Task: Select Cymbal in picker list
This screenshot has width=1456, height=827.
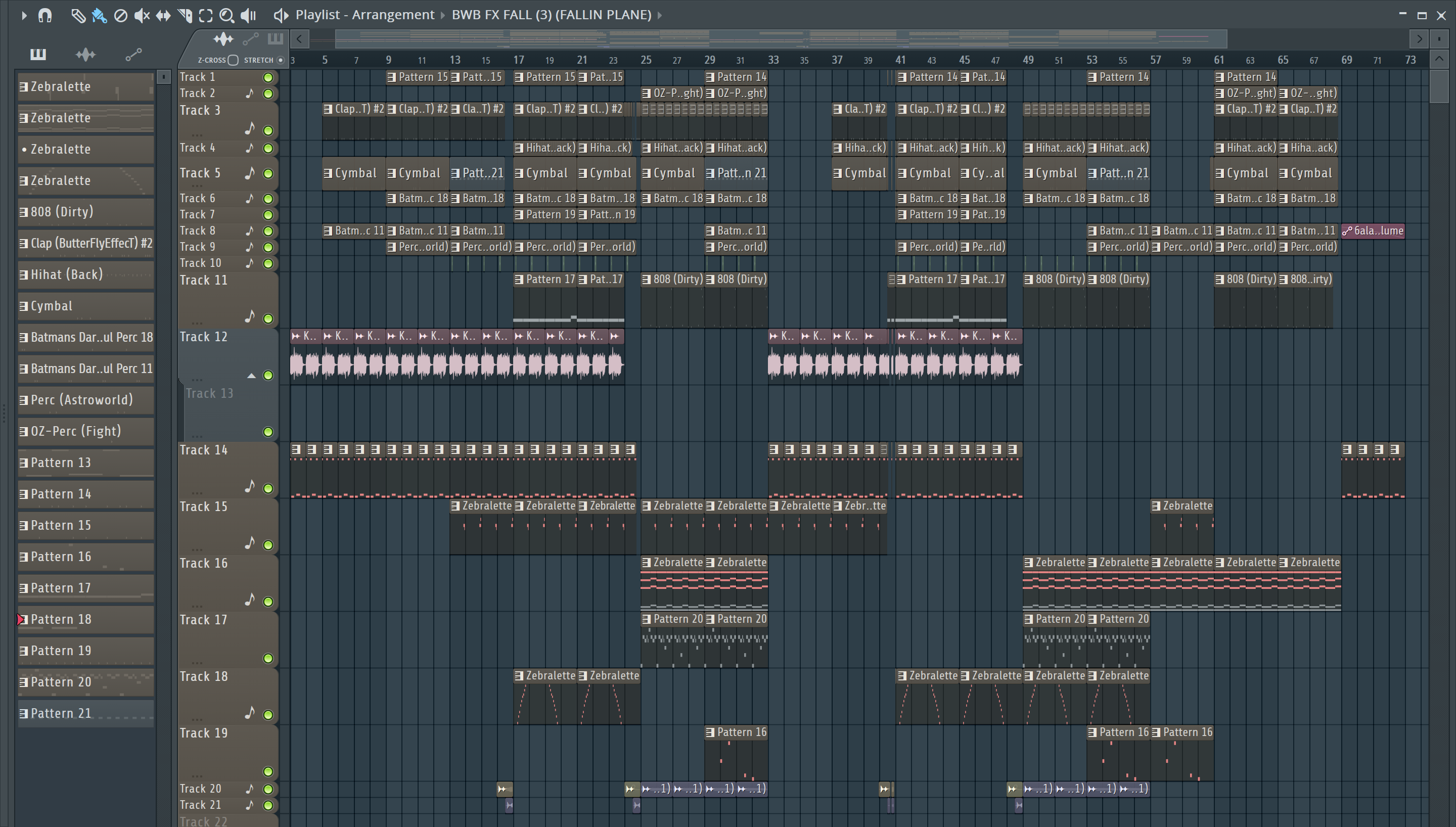Action: coord(86,306)
